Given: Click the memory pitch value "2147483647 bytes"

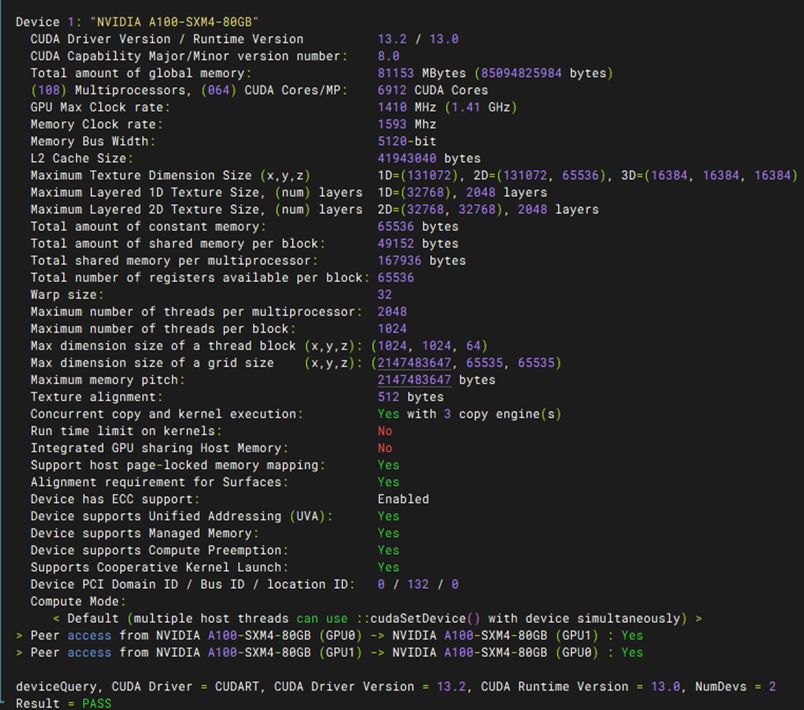Looking at the screenshot, I should click(x=436, y=379).
